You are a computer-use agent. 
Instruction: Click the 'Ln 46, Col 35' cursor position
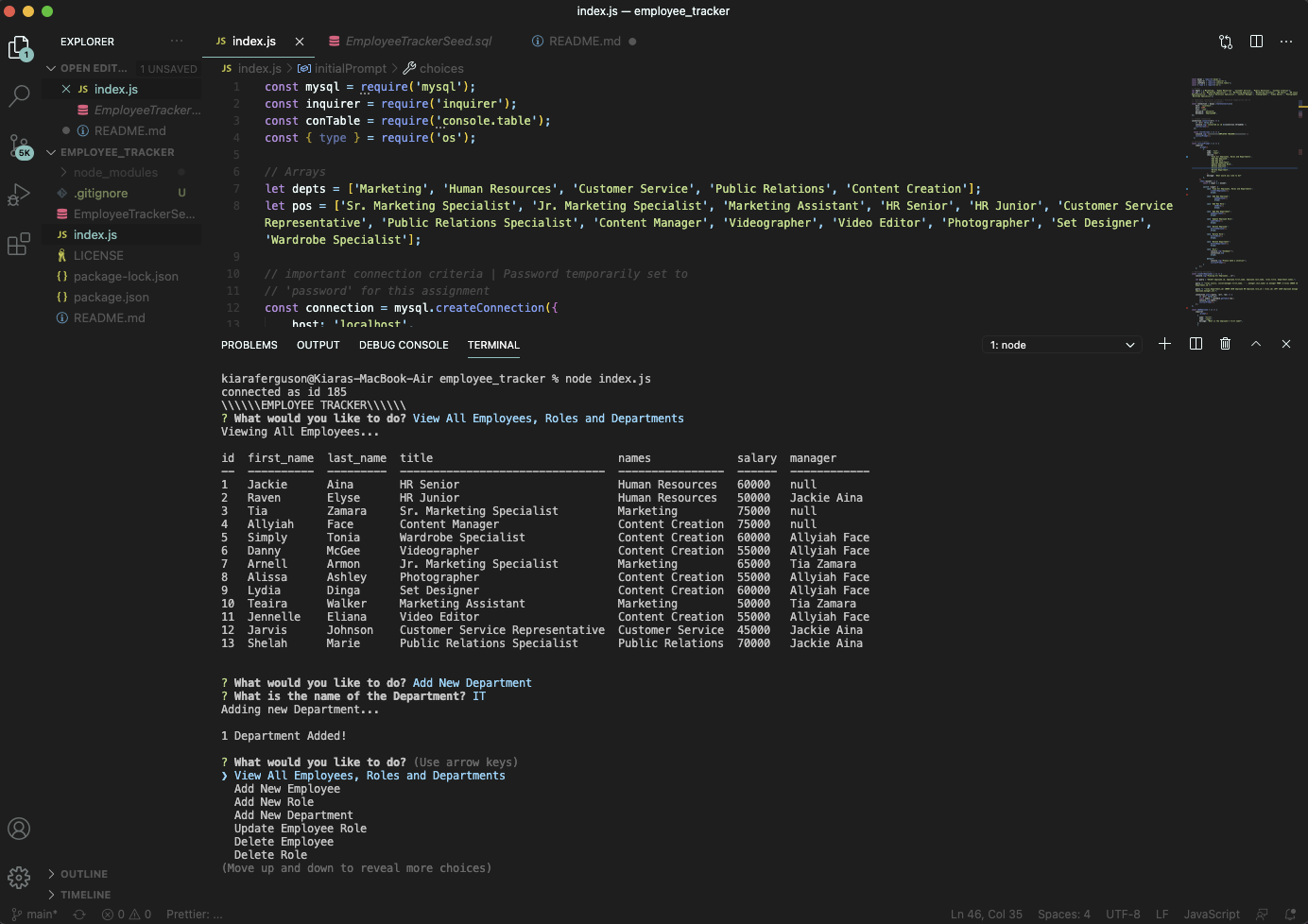(x=987, y=915)
